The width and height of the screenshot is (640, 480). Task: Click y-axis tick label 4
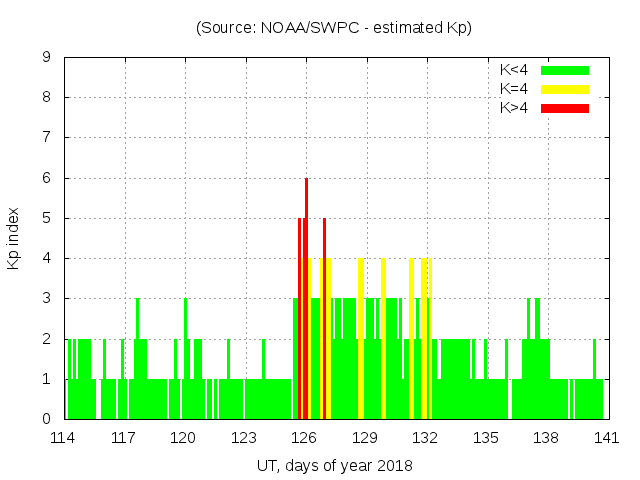(x=46, y=258)
